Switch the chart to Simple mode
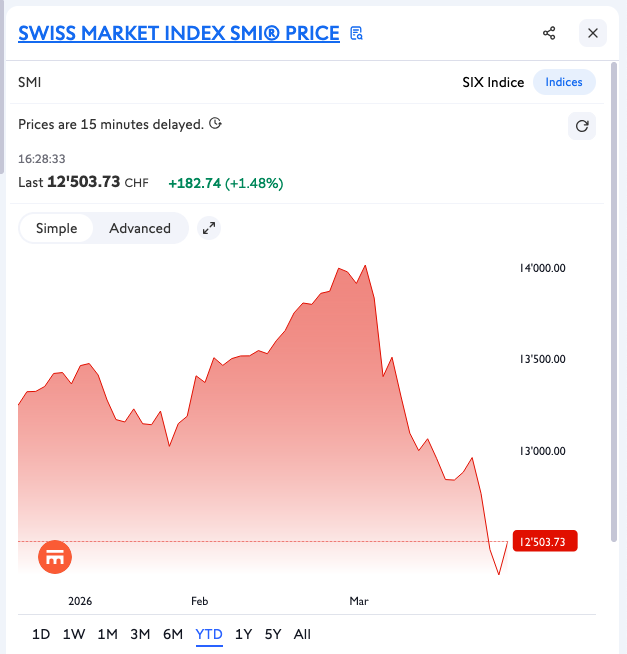627x654 pixels. click(56, 228)
